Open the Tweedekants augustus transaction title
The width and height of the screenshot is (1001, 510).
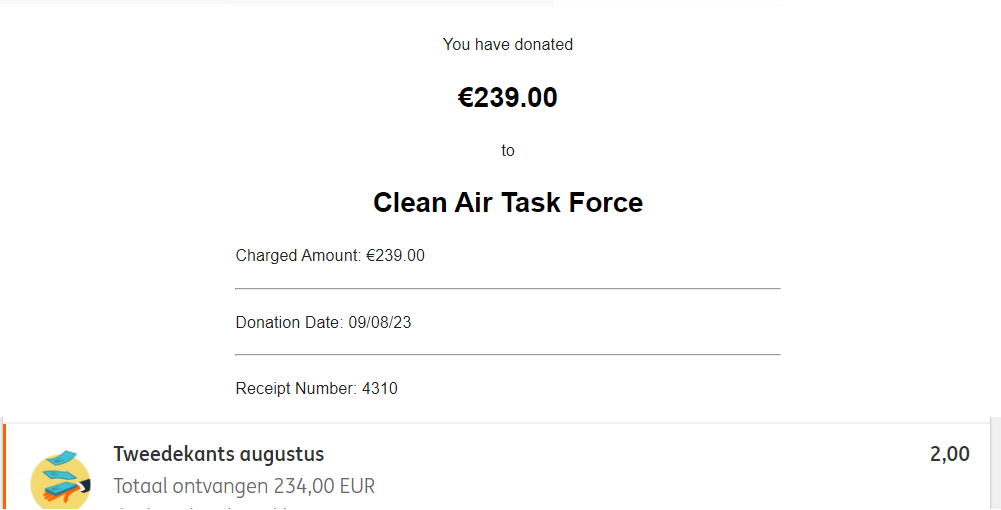click(x=218, y=454)
